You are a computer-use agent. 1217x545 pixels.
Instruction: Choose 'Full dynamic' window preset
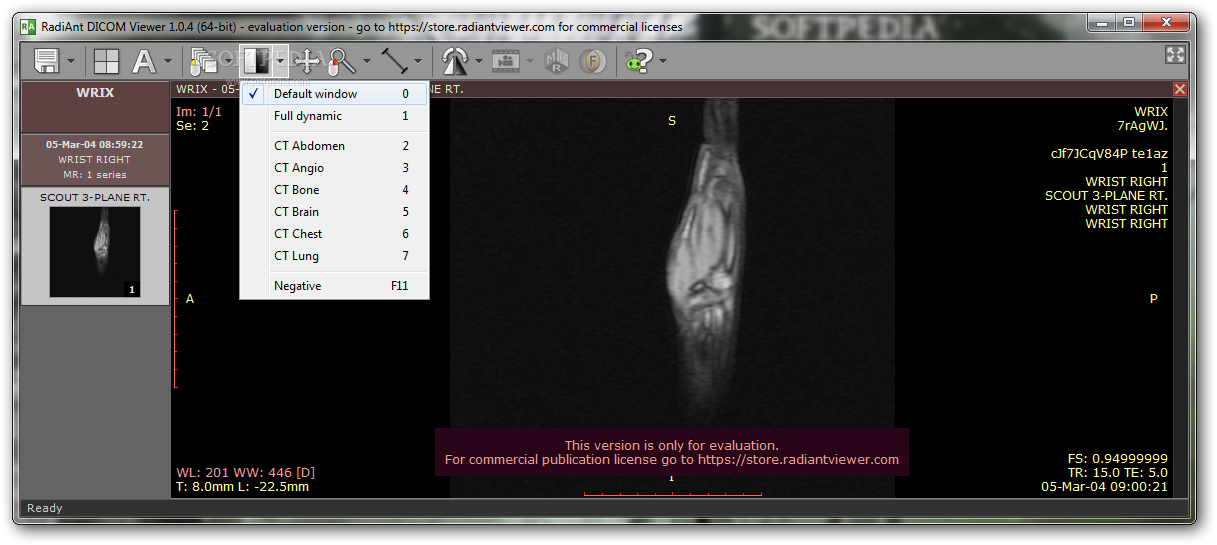pos(335,116)
